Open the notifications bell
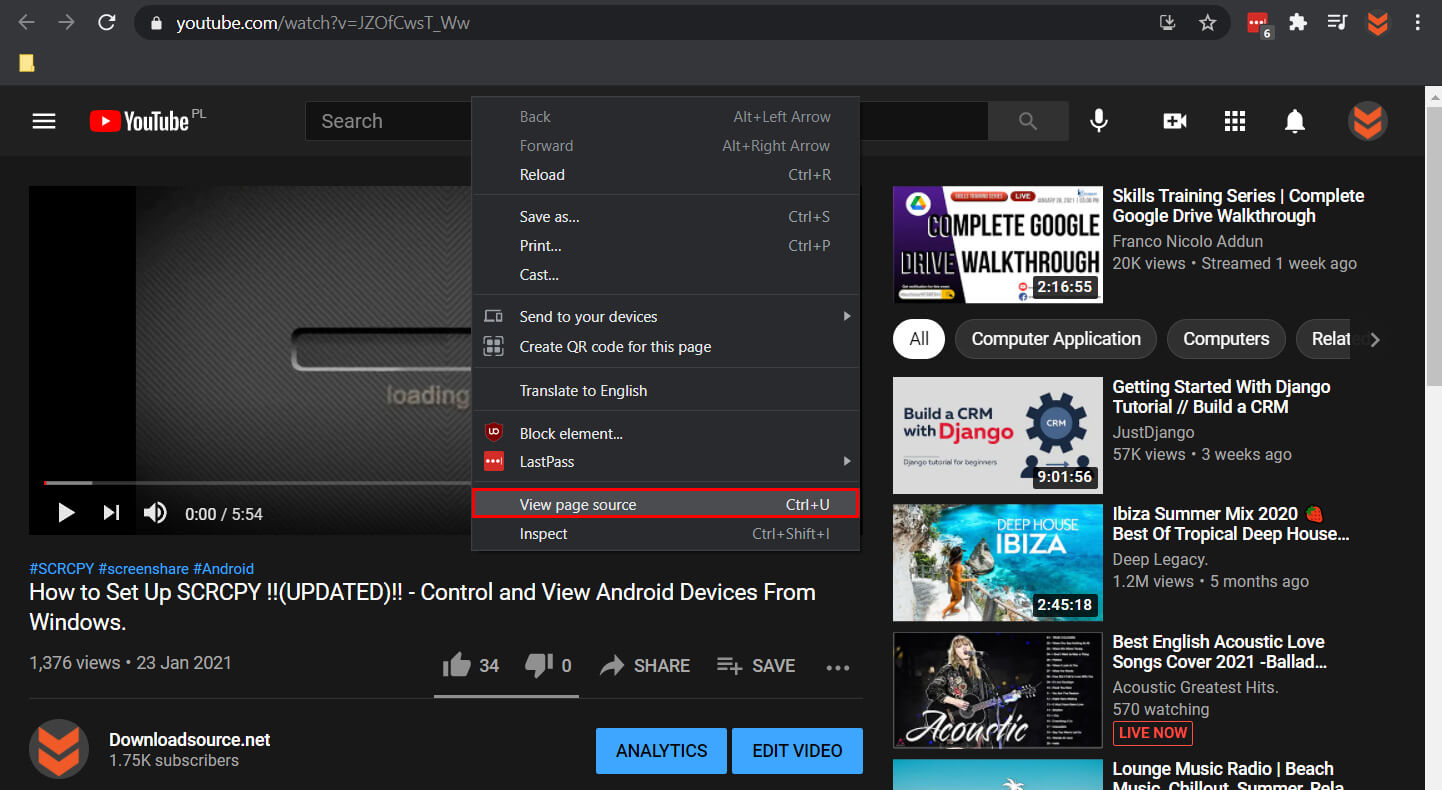This screenshot has width=1442, height=790. tap(1295, 121)
